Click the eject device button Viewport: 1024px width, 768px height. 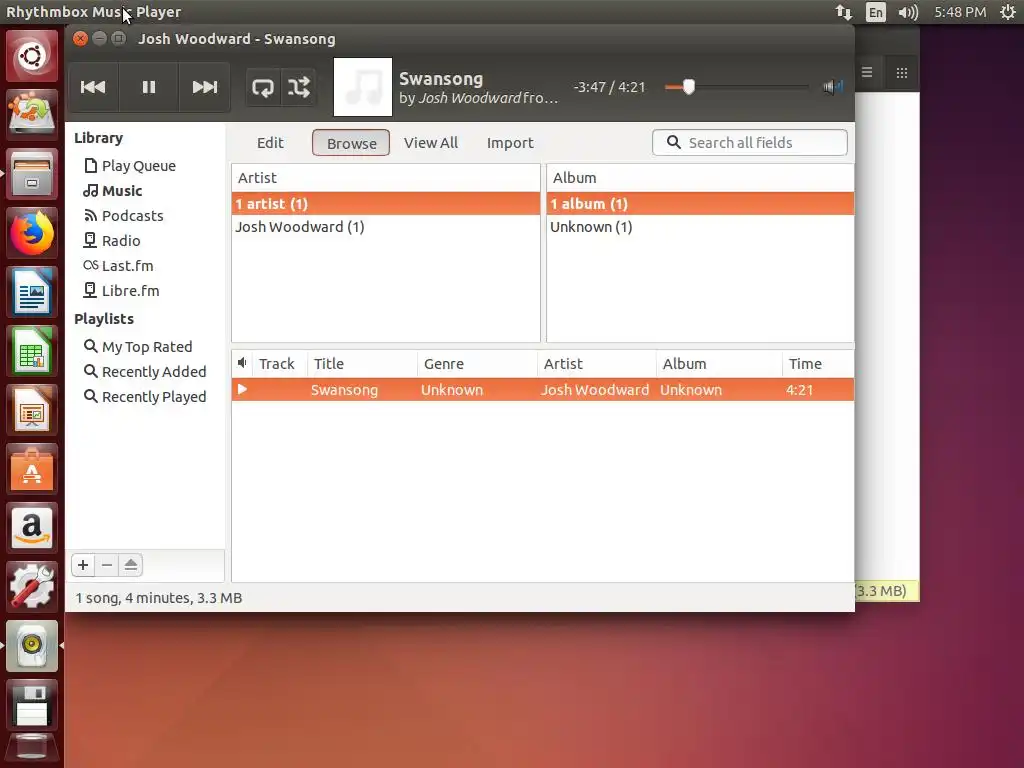point(131,565)
